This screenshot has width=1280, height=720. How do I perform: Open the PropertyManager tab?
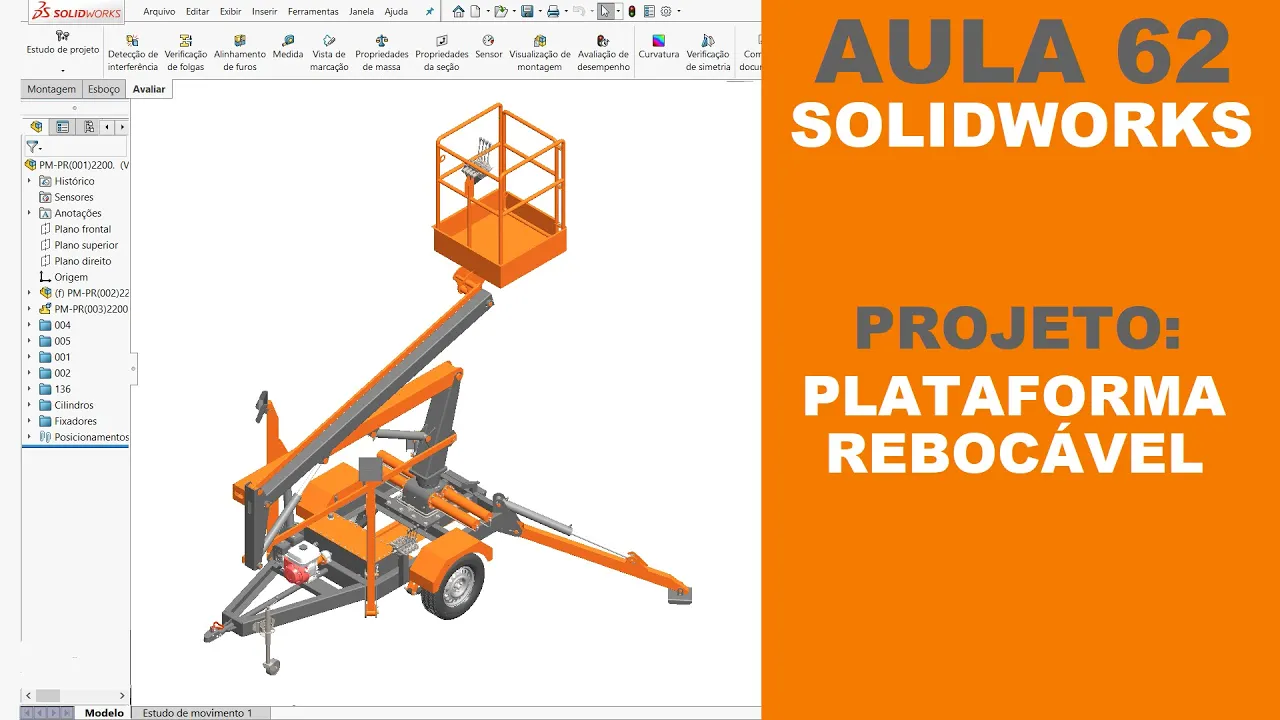[63, 127]
